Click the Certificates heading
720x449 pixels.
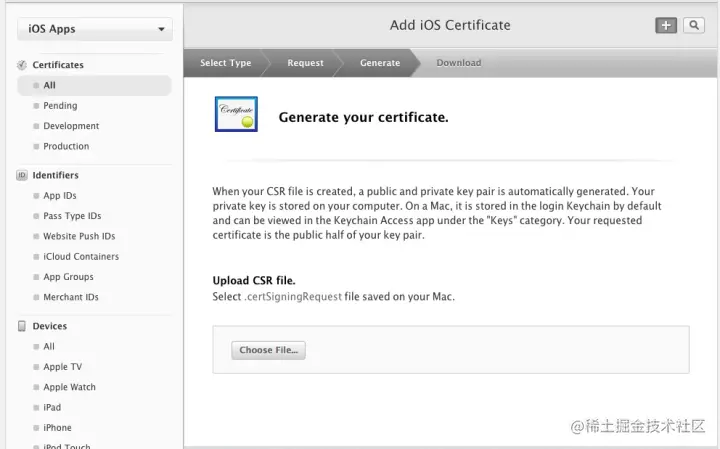pyautogui.click(x=58, y=65)
